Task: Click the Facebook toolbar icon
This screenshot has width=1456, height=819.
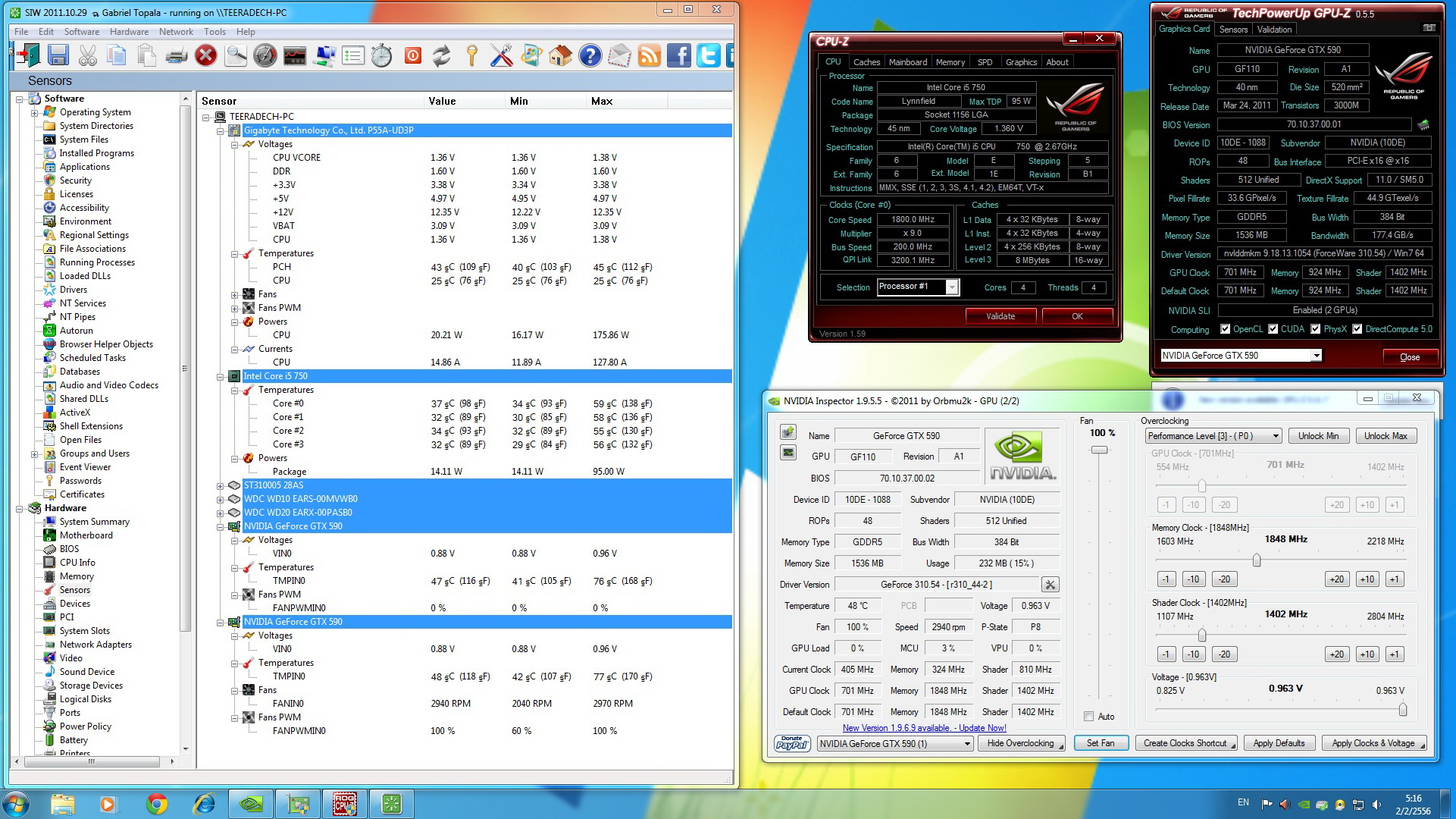Action: pyautogui.click(x=679, y=55)
